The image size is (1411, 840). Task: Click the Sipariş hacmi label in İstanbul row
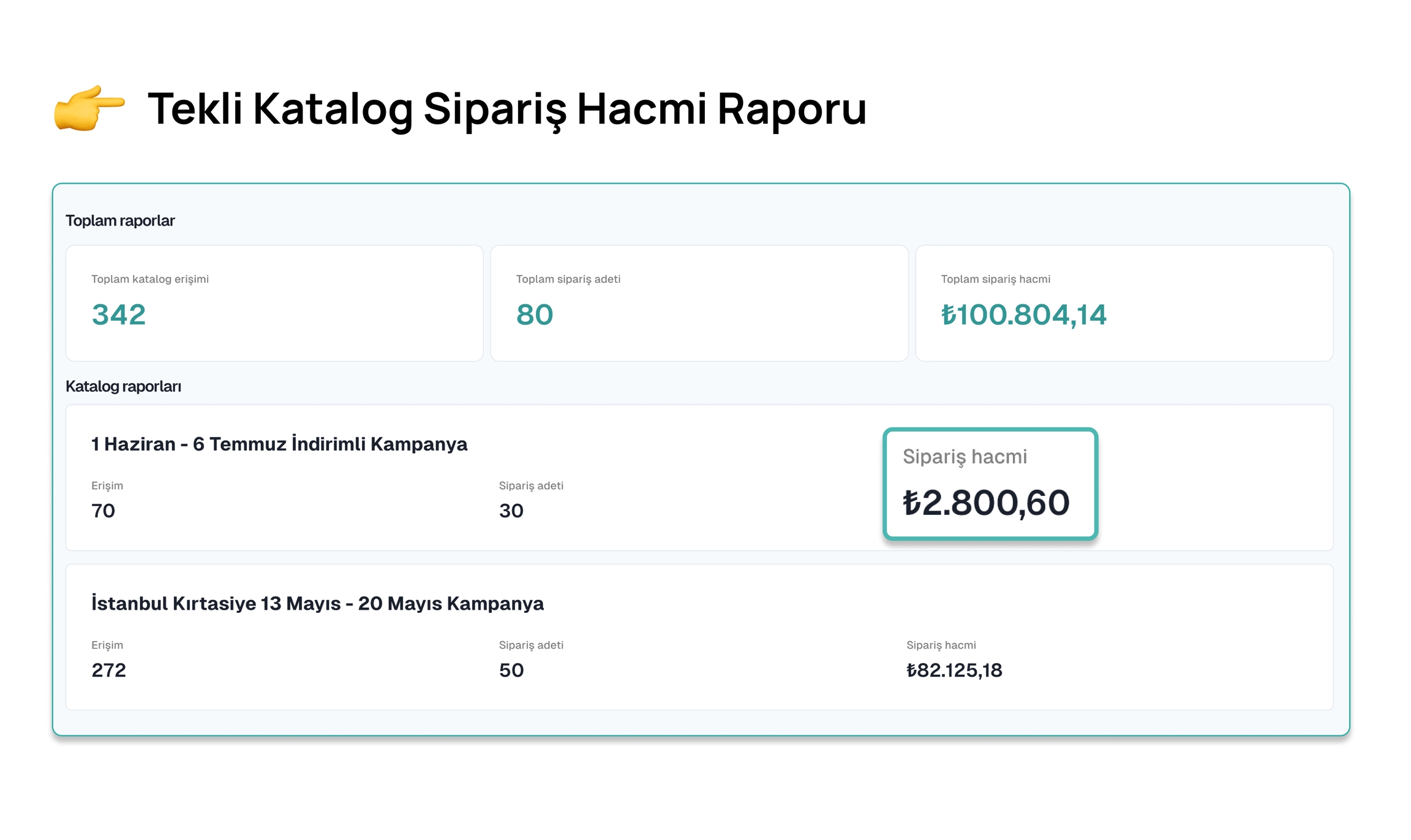(941, 645)
